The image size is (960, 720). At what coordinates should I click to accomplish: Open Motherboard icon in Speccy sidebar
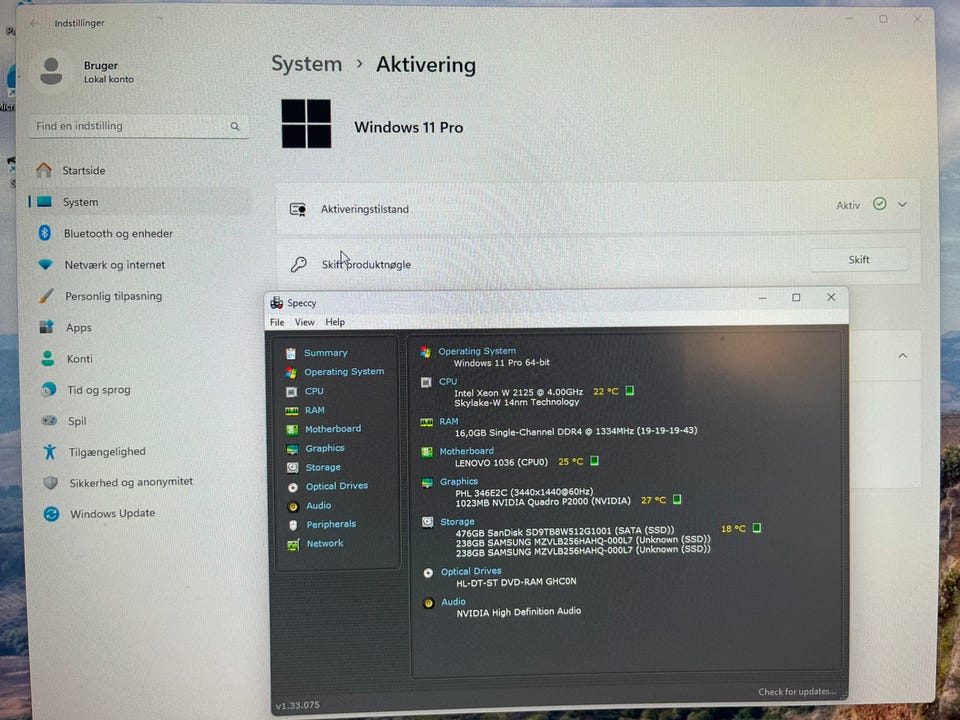point(292,430)
